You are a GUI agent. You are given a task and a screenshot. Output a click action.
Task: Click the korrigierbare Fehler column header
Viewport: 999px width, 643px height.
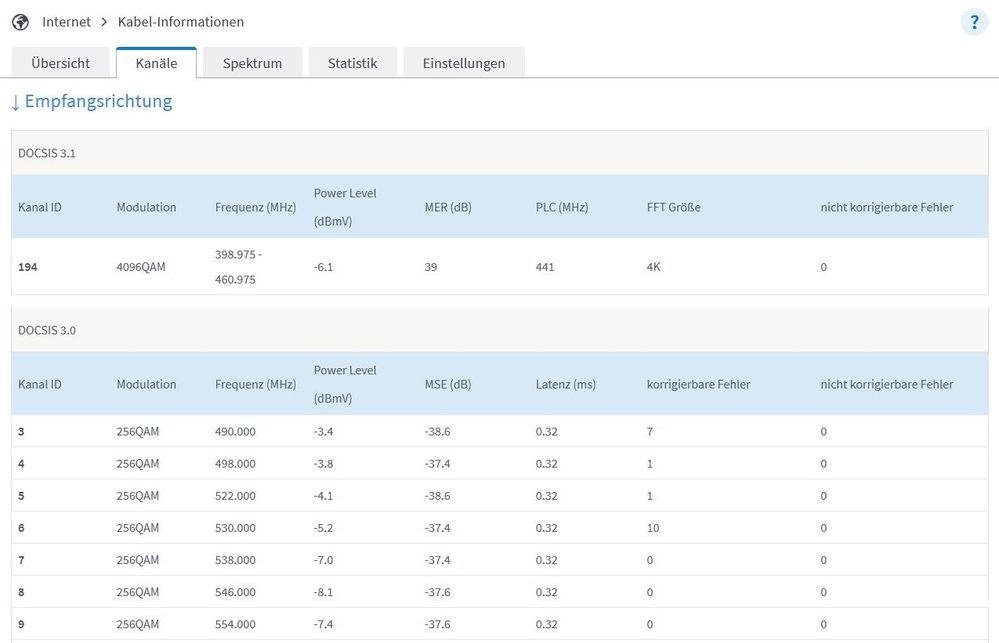pyautogui.click(x=698, y=384)
